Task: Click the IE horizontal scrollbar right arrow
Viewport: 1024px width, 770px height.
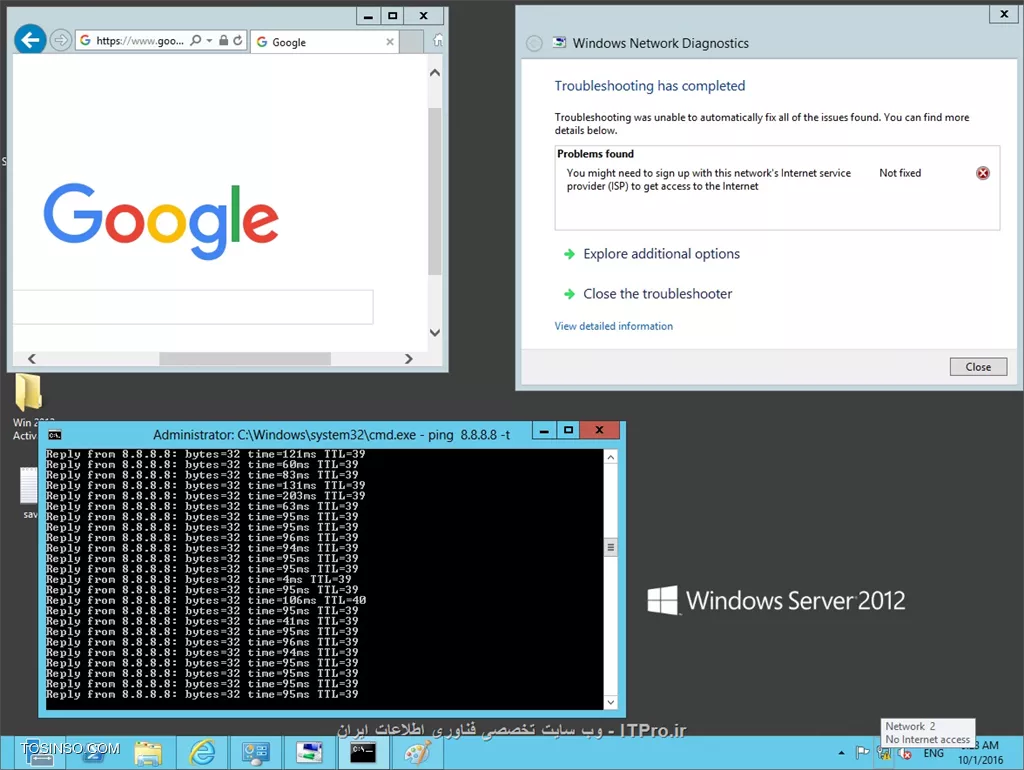Action: [408, 359]
